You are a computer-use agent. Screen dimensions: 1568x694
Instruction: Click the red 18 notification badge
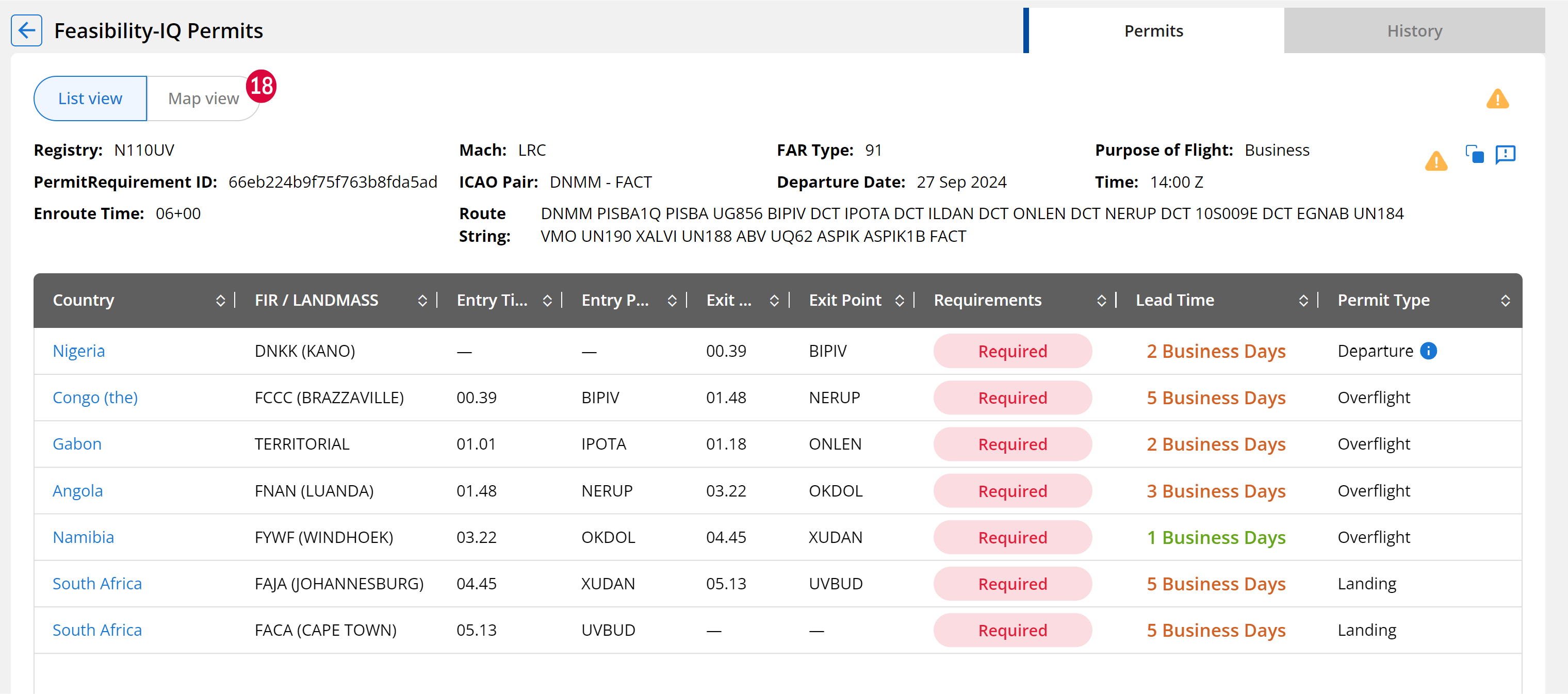coord(262,87)
